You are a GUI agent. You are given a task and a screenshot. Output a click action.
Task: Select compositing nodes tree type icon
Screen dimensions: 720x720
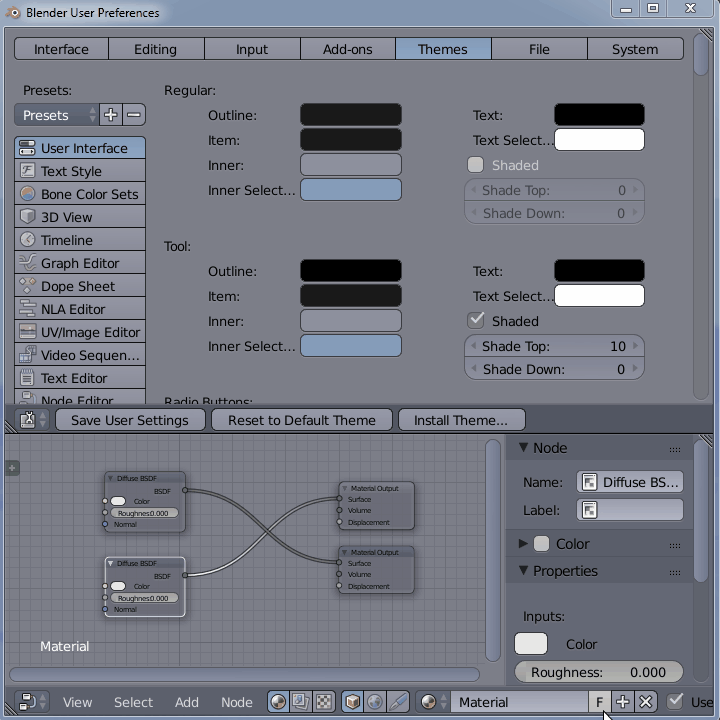(301, 702)
